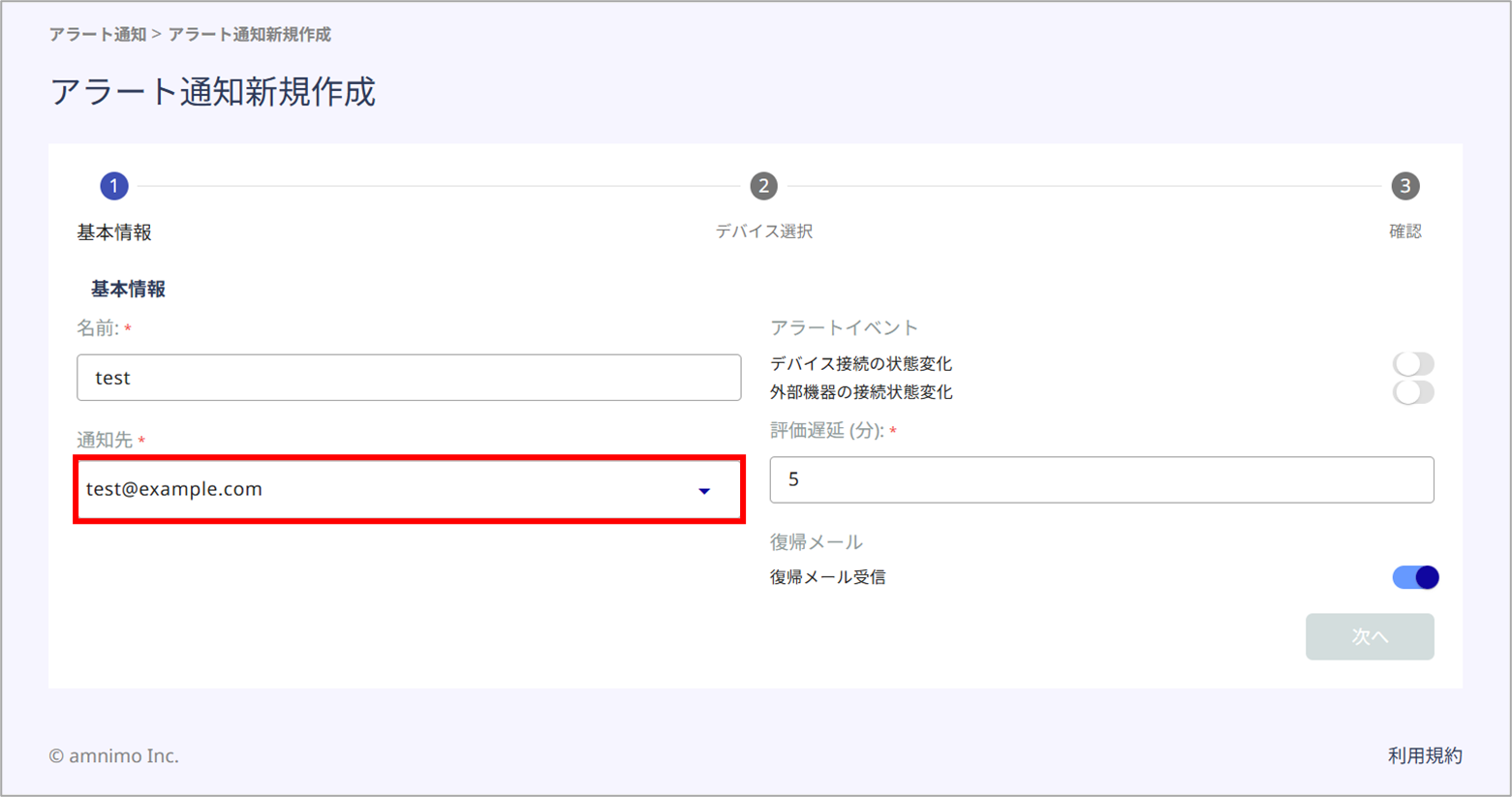
Task: Go back via アラート通知 breadcrumb
Action: tap(98, 35)
